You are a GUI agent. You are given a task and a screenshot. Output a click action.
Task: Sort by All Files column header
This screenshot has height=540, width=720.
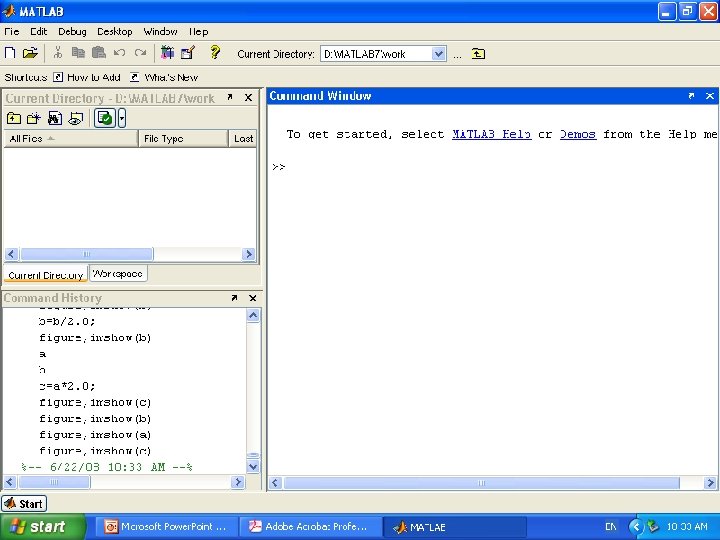pos(71,139)
